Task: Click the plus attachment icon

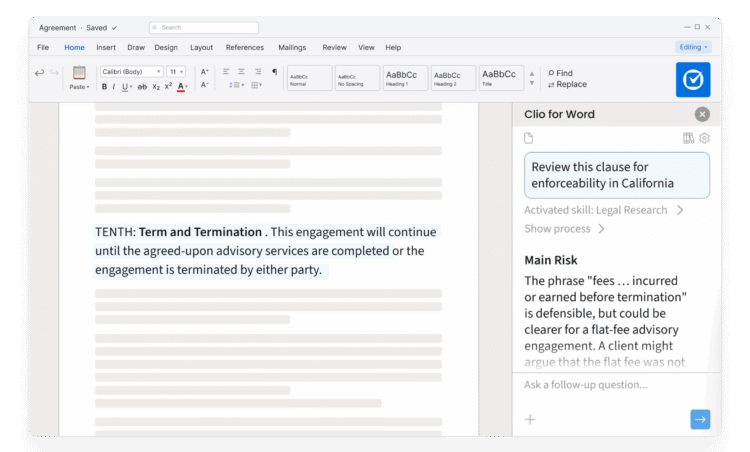Action: (x=530, y=419)
